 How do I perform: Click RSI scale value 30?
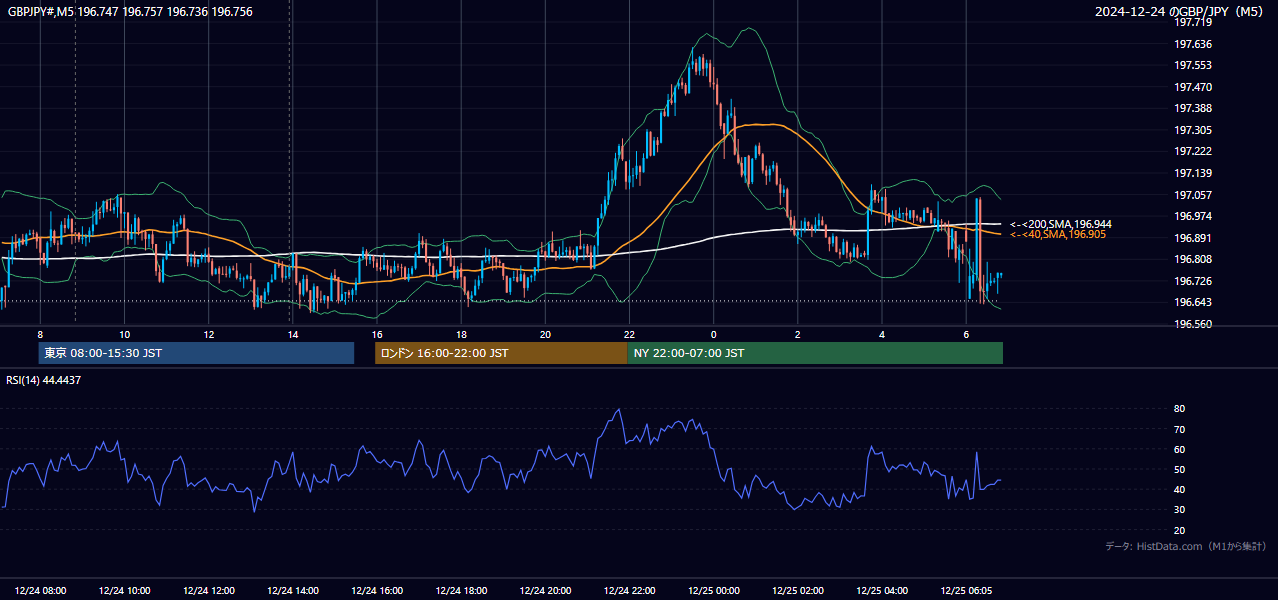pos(1180,510)
